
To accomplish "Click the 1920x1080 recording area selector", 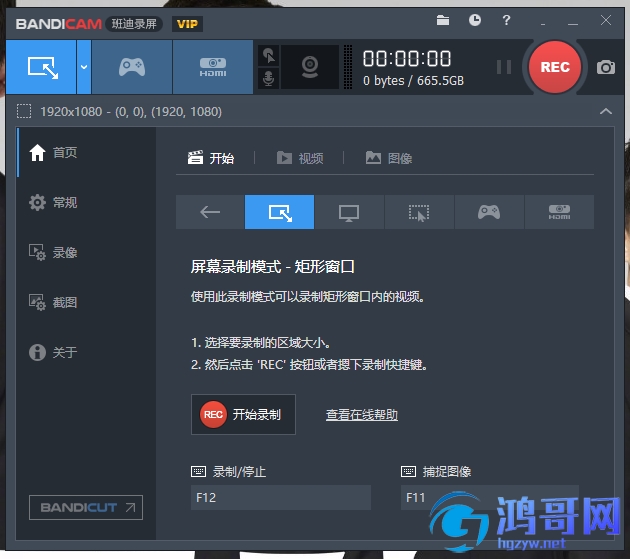I will (119, 111).
